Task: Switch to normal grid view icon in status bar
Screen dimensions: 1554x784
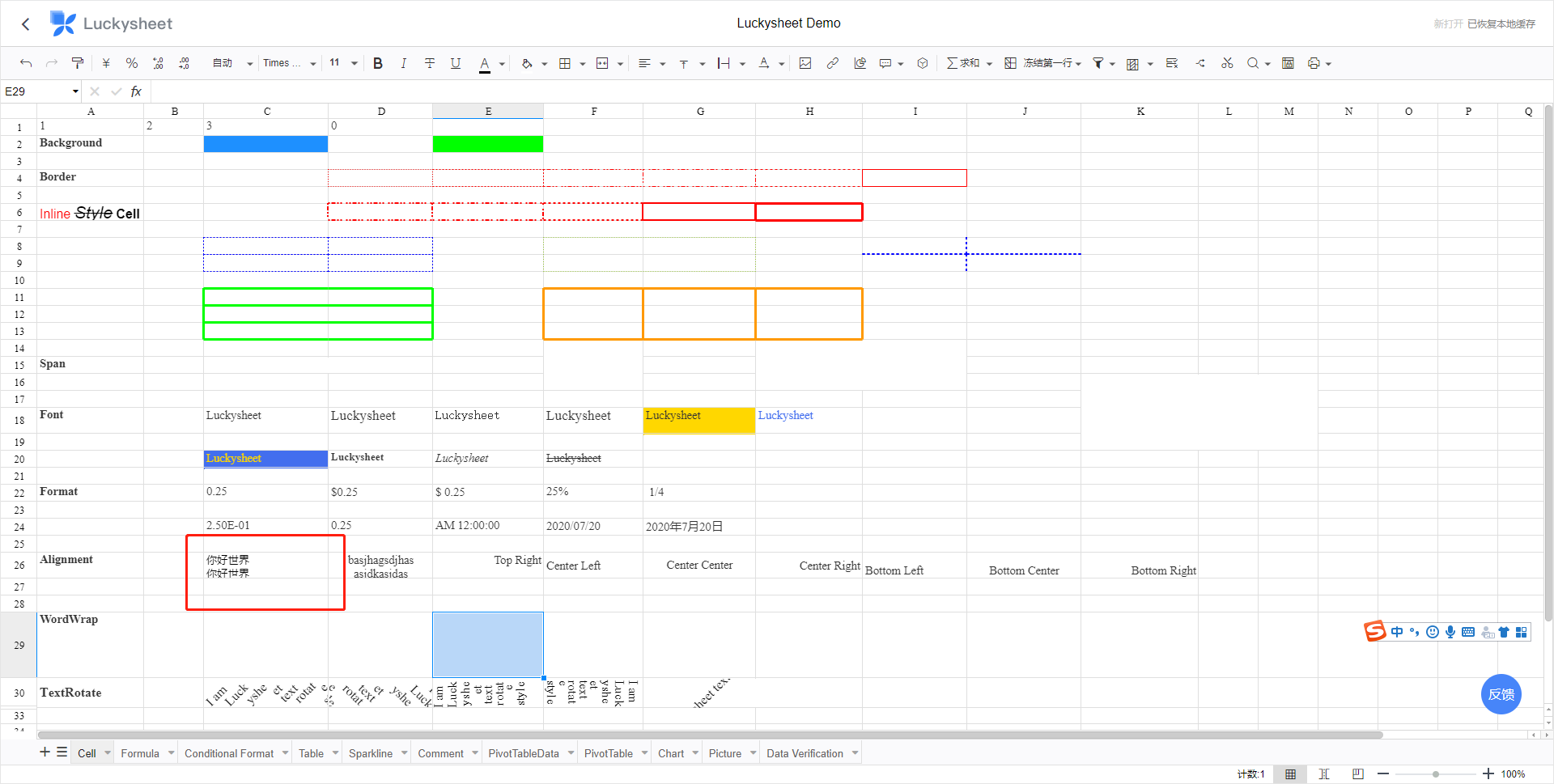Action: (x=1290, y=774)
